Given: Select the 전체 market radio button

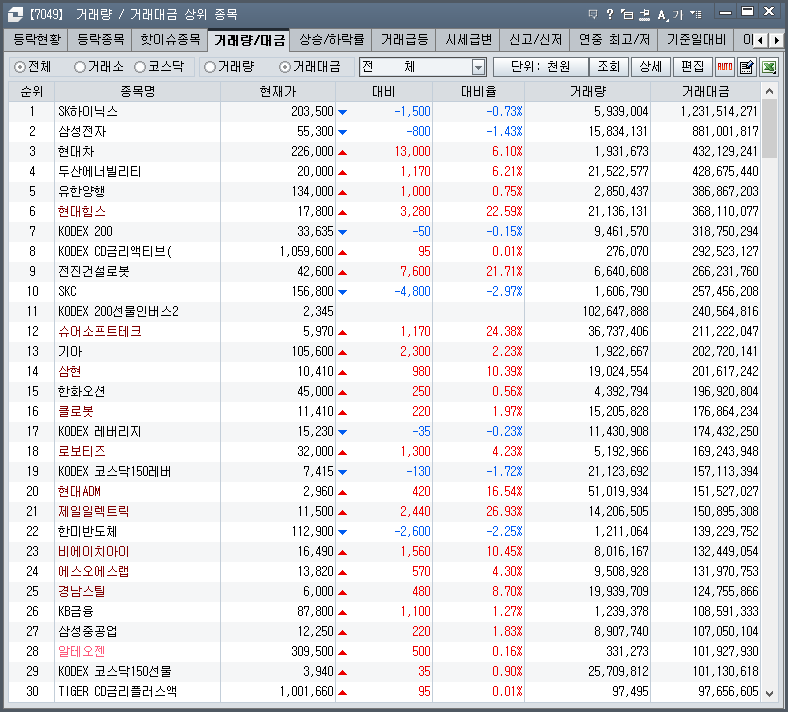Looking at the screenshot, I should [20, 67].
